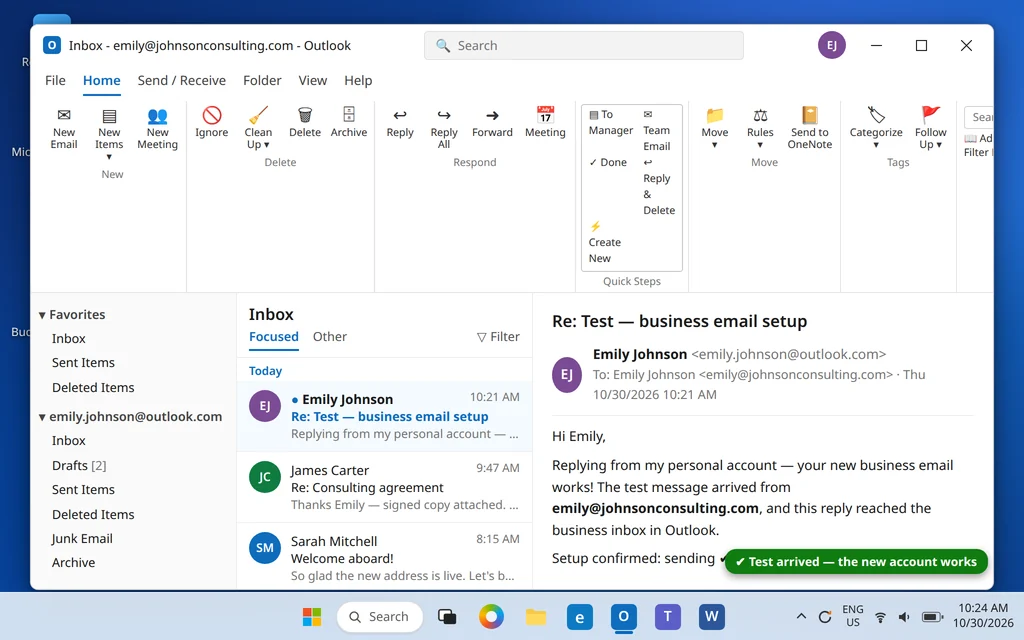Switch to the Folder tab
Screen dimensions: 1024x640
click(x=262, y=80)
